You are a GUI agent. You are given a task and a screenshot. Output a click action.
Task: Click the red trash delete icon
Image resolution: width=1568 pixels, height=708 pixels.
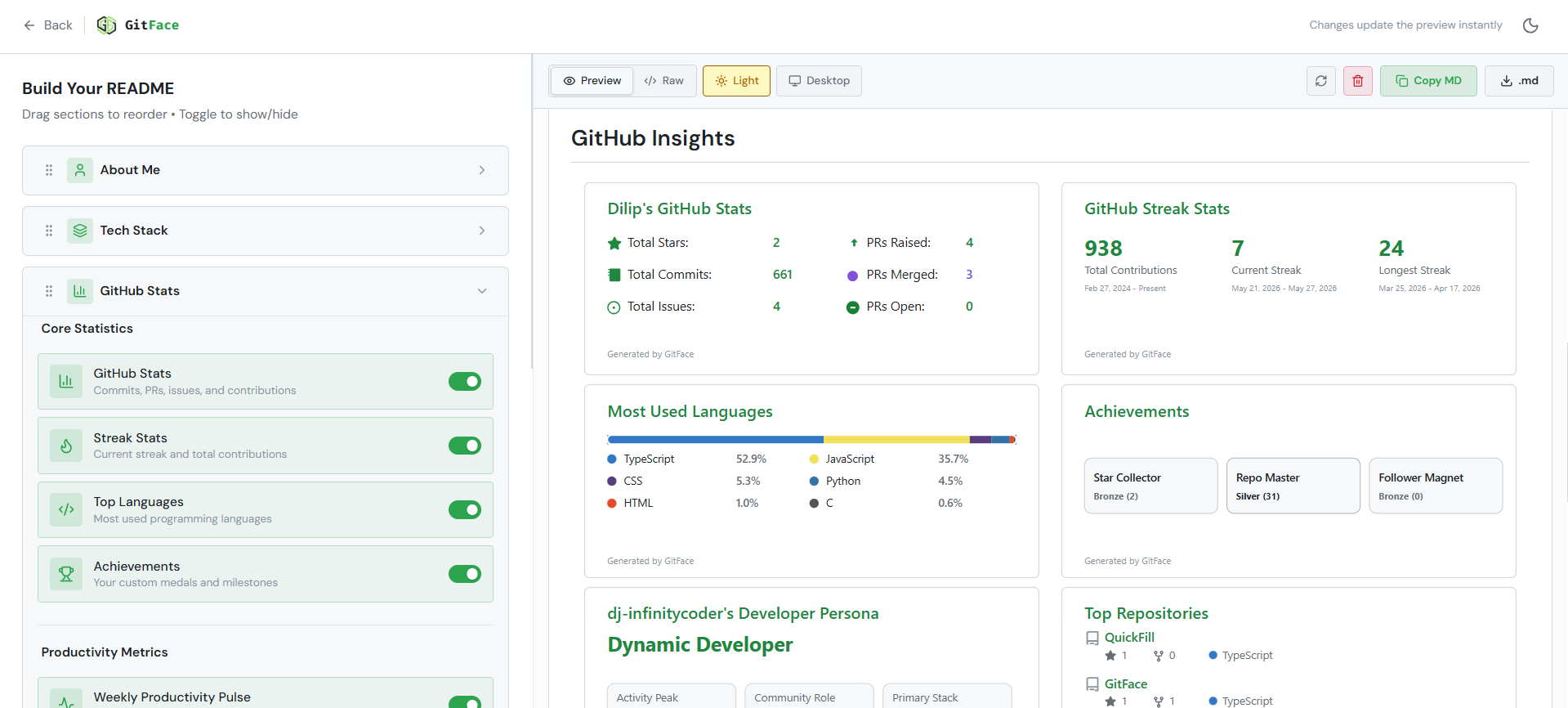[x=1358, y=81]
